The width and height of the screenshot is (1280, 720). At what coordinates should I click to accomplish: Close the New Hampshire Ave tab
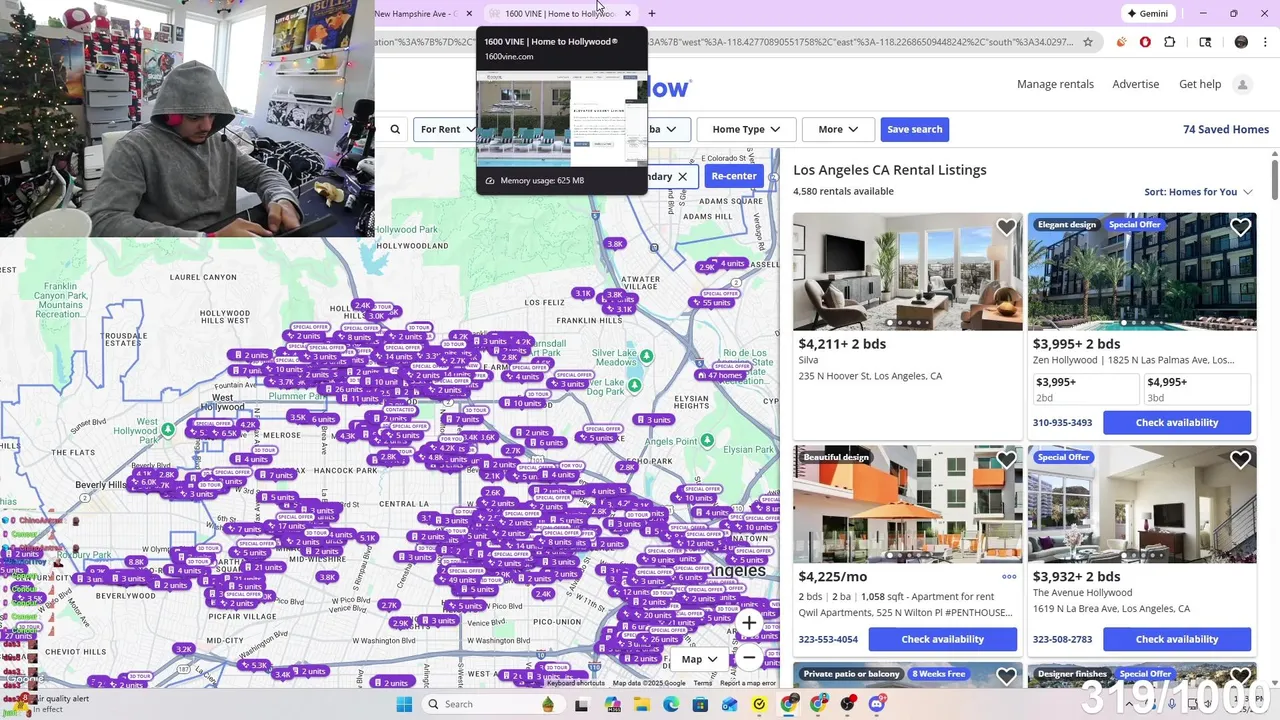coord(469,13)
